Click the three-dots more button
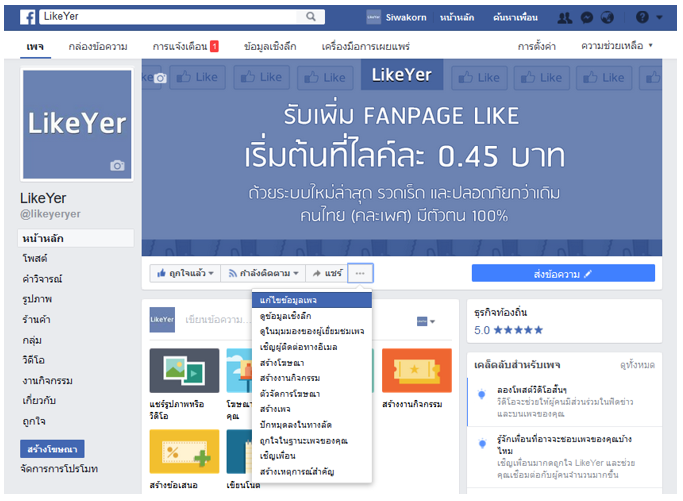Image resolution: width=683 pixels, height=501 pixels. click(x=360, y=273)
